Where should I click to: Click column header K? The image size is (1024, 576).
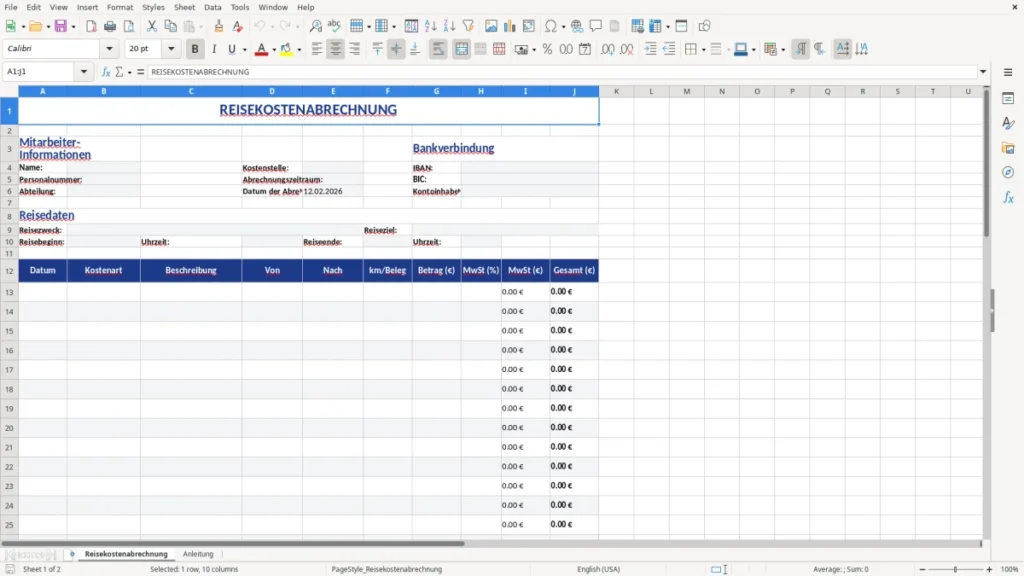(x=616, y=91)
